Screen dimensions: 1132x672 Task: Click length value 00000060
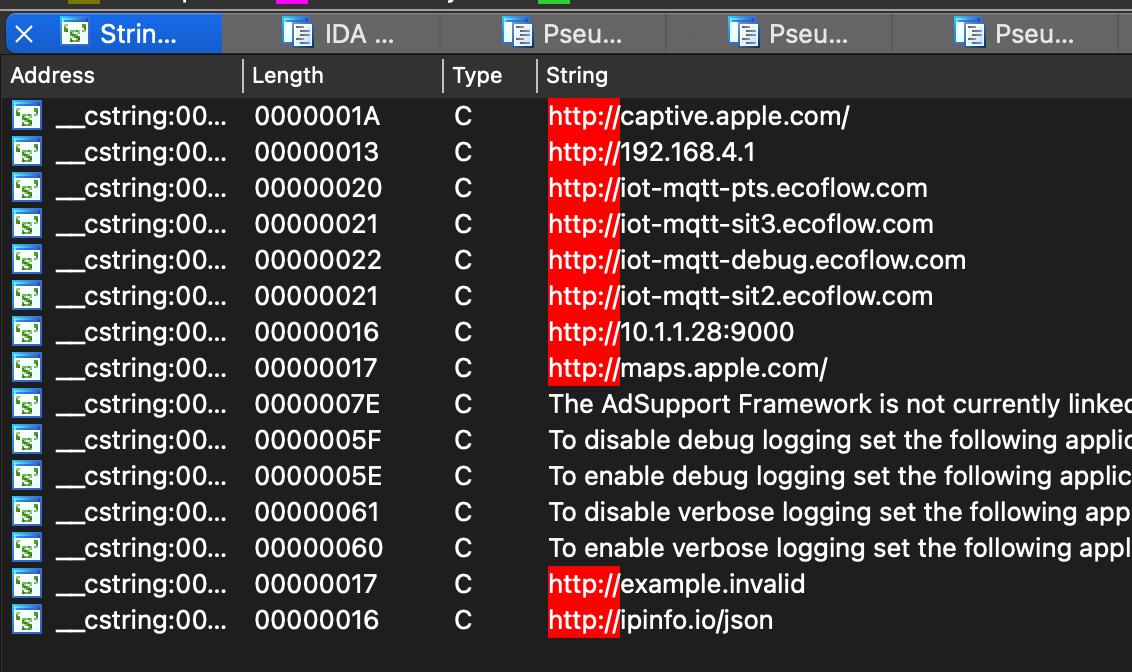point(318,549)
